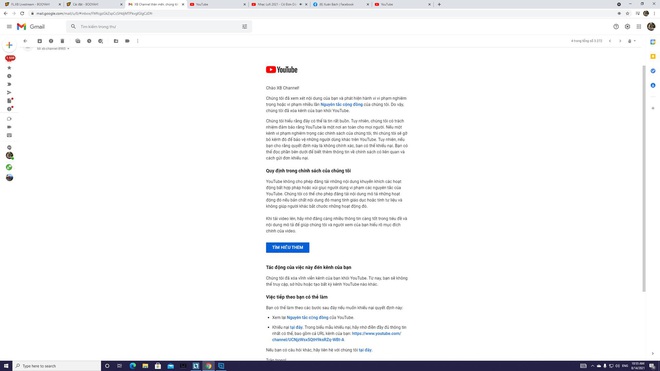Open Drafts in the sidebar

point(9,101)
